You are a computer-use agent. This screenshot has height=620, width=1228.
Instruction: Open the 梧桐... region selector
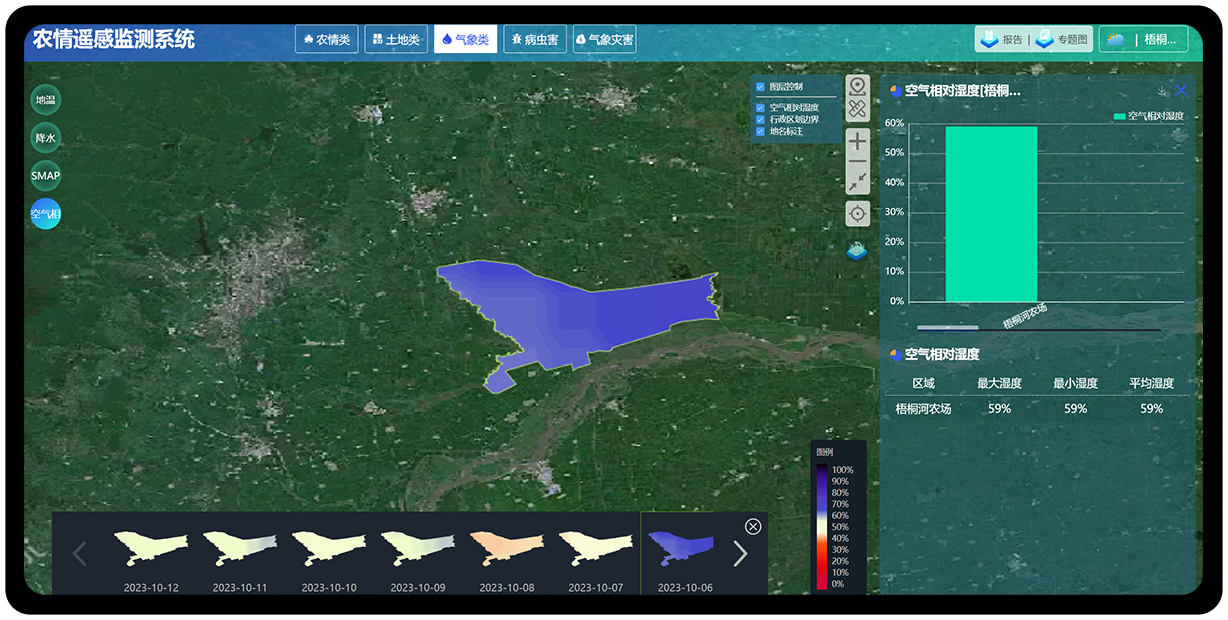(x=1143, y=40)
